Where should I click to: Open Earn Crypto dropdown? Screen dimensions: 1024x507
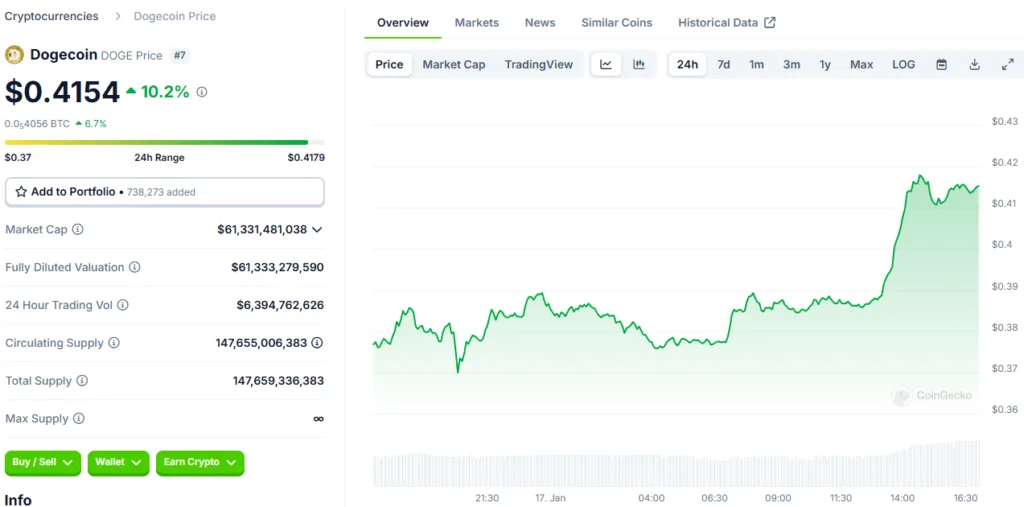click(200, 463)
